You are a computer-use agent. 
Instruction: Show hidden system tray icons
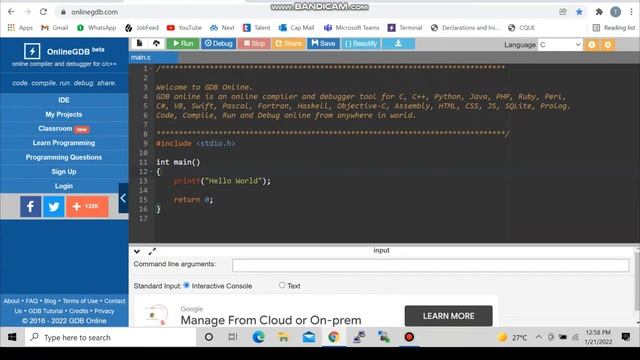[539, 337]
